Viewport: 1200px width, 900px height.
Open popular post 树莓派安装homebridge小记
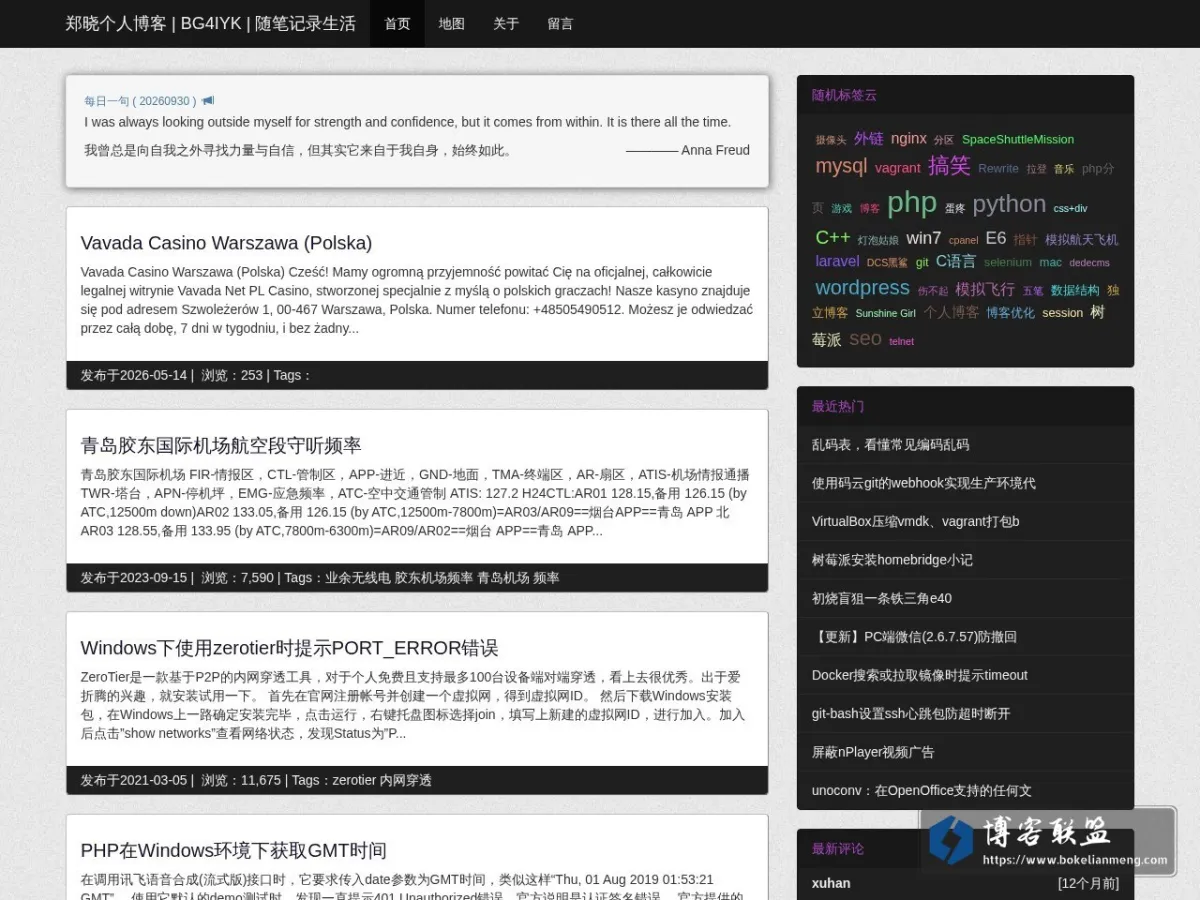(x=892, y=560)
